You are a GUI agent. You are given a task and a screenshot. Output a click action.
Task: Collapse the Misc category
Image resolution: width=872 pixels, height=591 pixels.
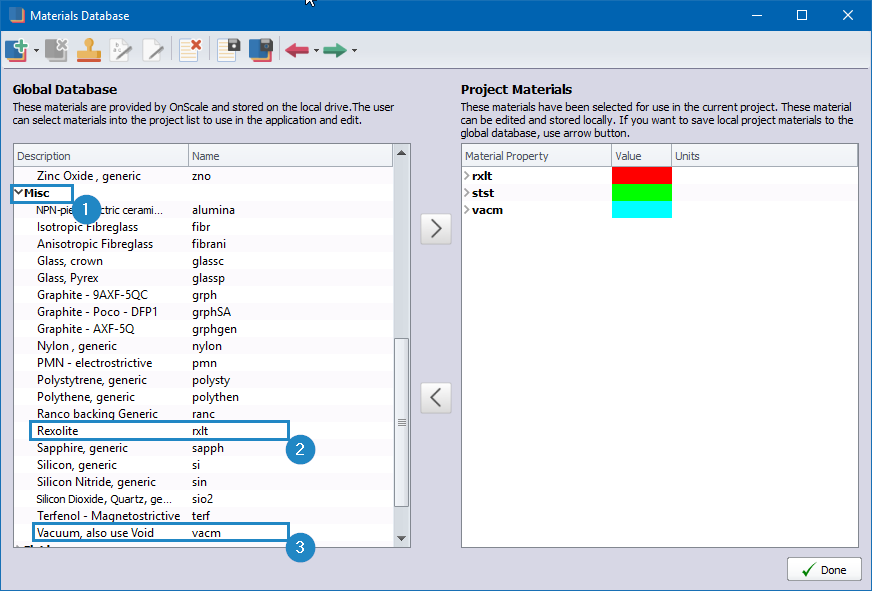pyautogui.click(x=18, y=192)
